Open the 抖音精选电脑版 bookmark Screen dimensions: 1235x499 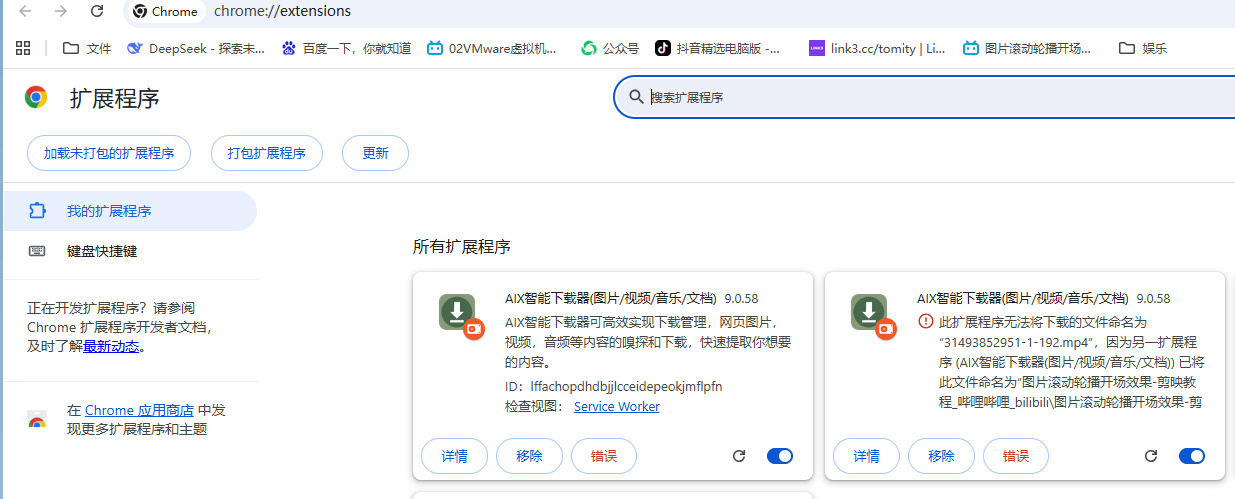[x=718, y=48]
